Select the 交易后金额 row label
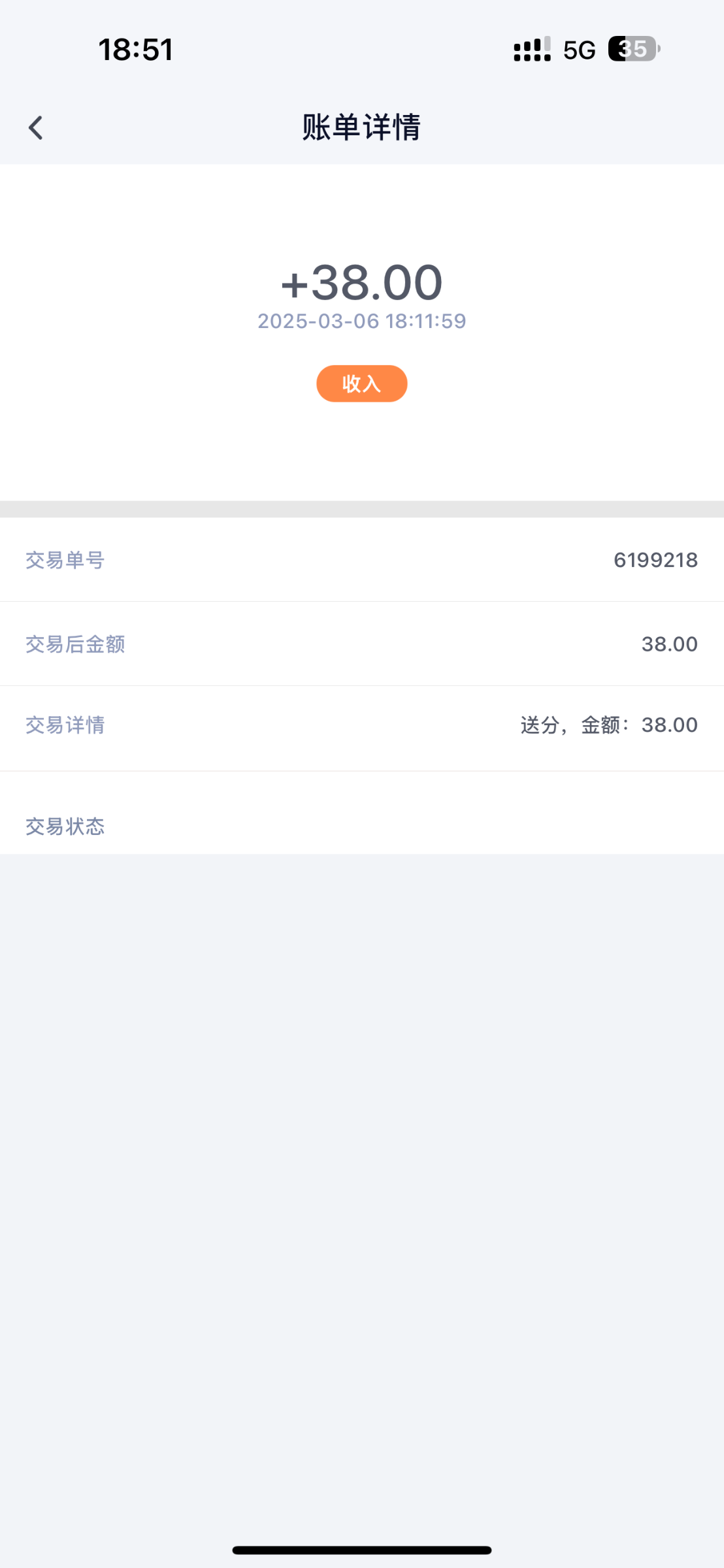 75,644
